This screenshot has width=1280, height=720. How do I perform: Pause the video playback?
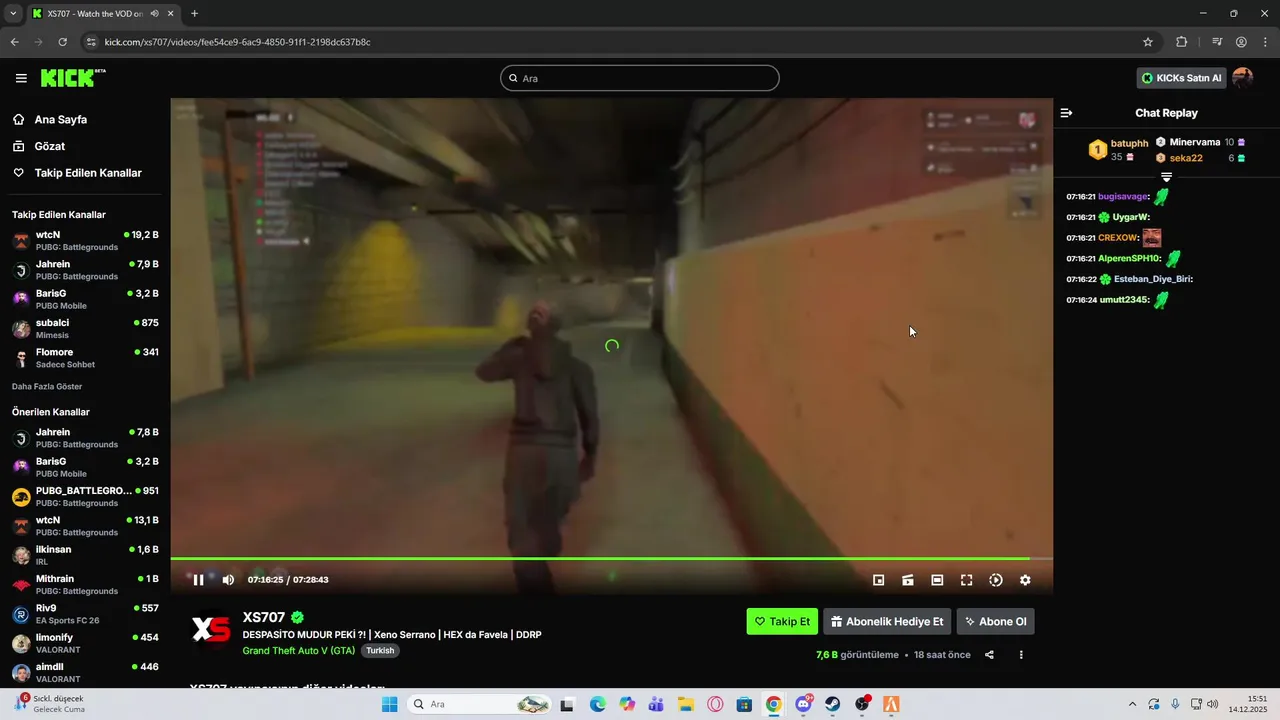click(198, 580)
